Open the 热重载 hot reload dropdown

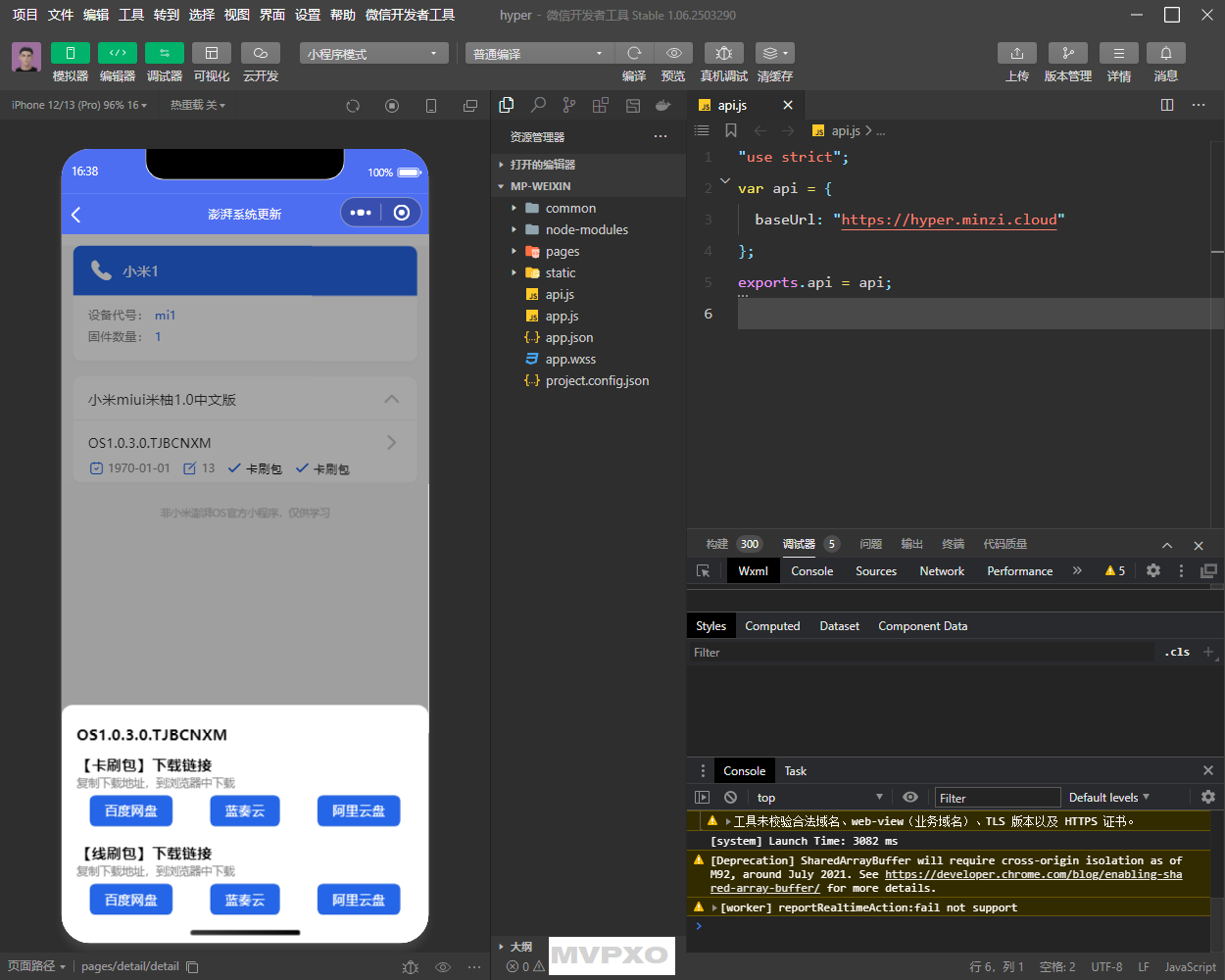[x=198, y=105]
